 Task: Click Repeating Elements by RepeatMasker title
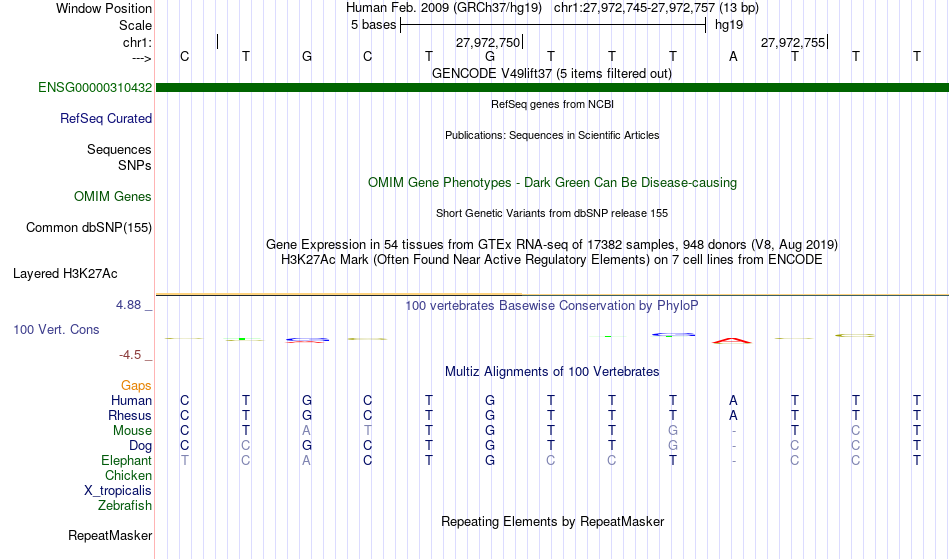click(x=553, y=521)
